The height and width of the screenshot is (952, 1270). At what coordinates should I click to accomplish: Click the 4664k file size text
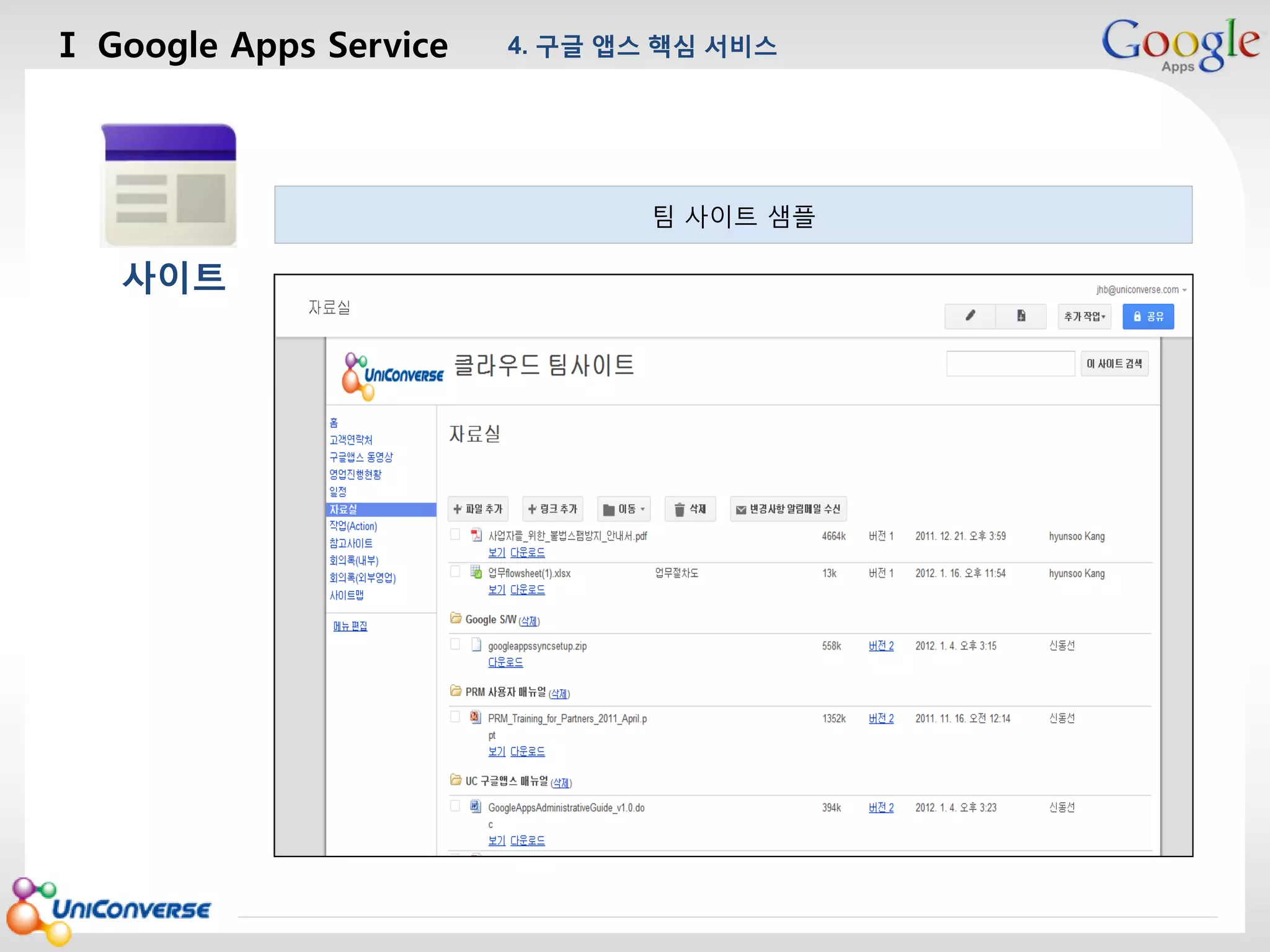(x=833, y=536)
